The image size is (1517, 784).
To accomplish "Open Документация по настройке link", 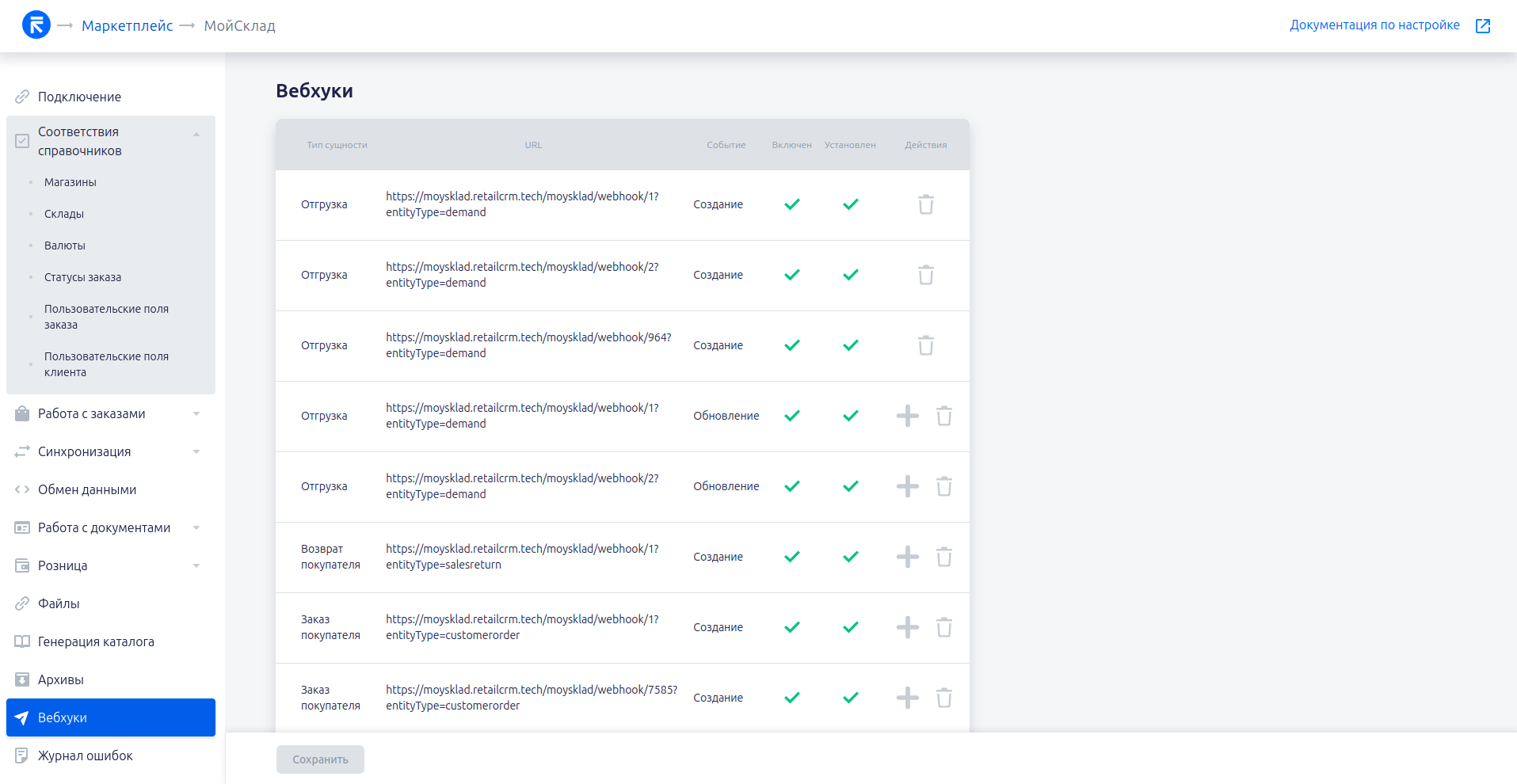I will [1374, 25].
